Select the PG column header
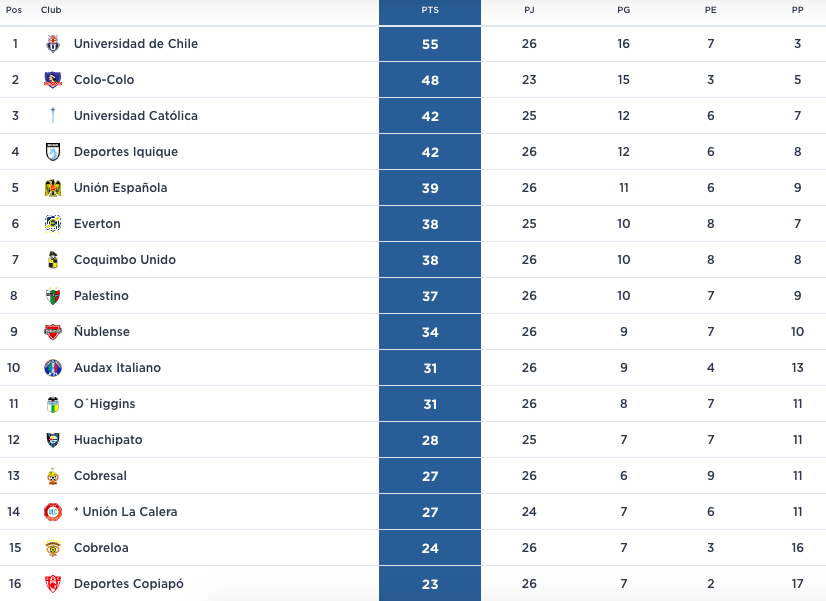 tap(623, 10)
